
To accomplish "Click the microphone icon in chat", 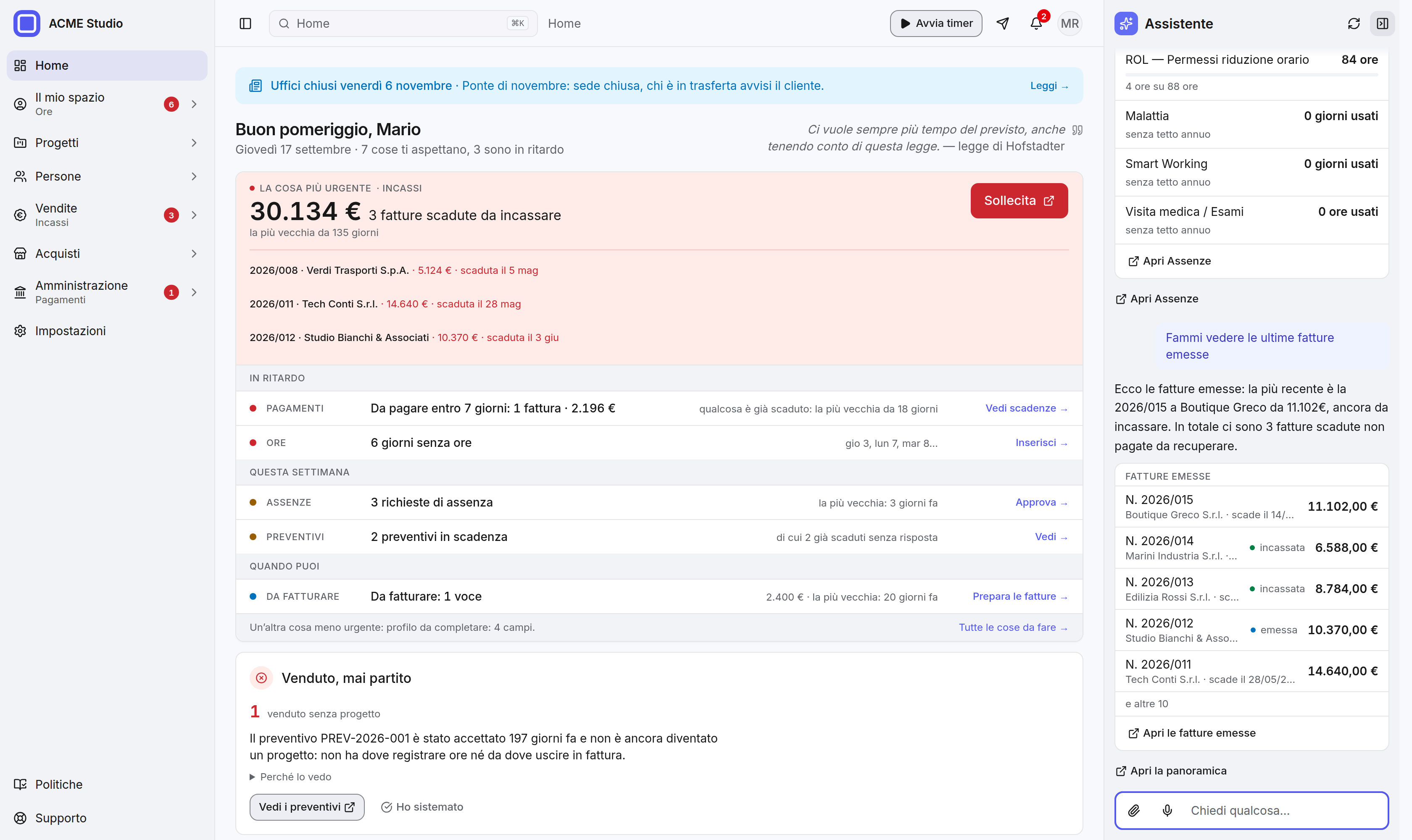I will coord(1167,810).
